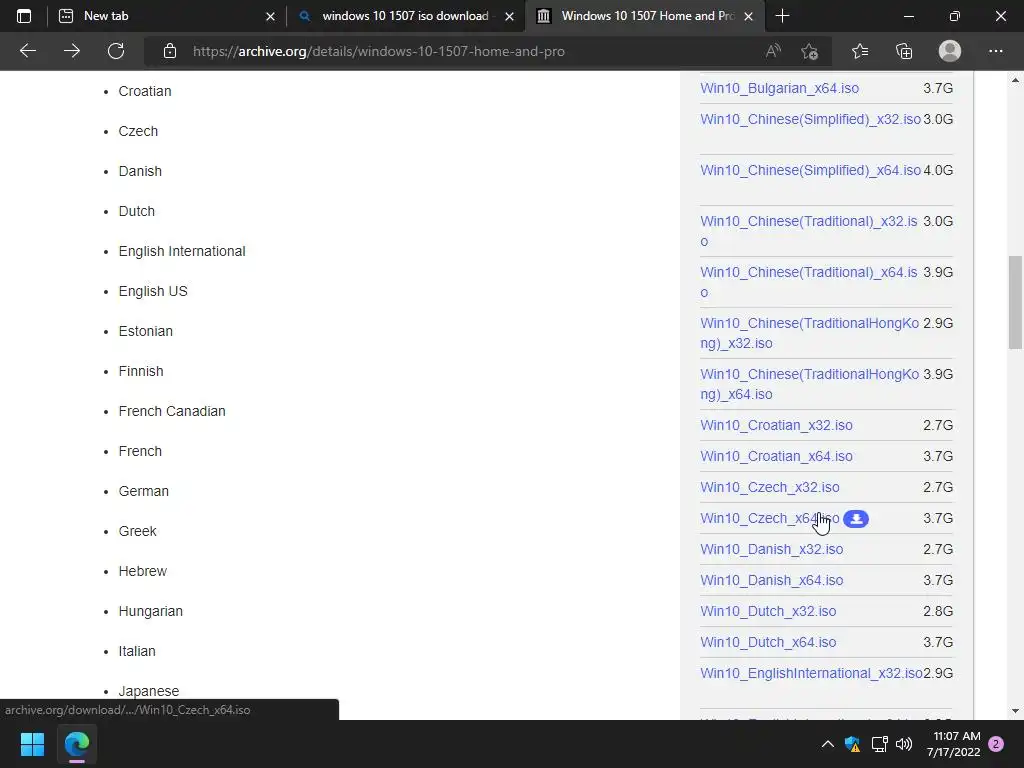
Task: Open the browser profile avatar
Action: pos(950,51)
